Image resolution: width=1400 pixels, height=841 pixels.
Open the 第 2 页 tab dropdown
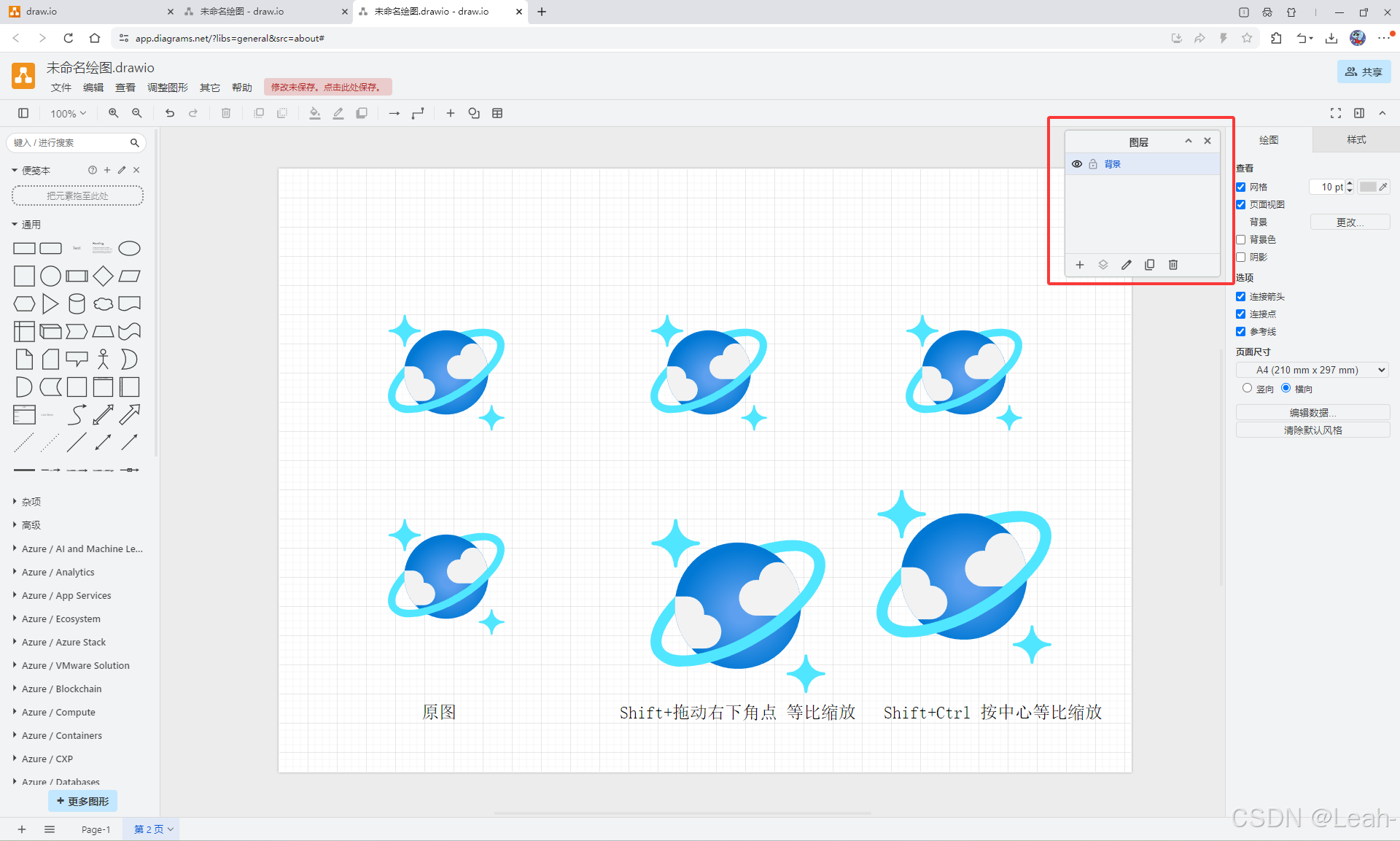pyautogui.click(x=171, y=829)
